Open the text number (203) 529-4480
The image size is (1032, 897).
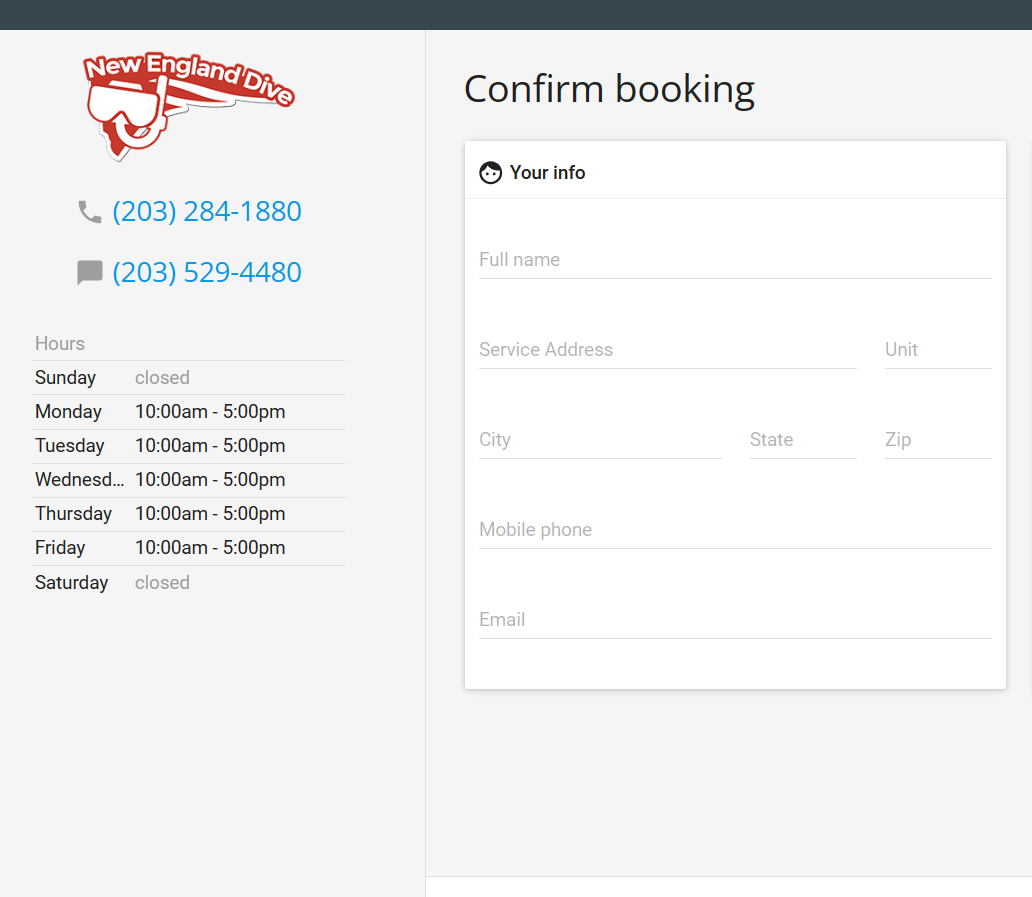206,273
